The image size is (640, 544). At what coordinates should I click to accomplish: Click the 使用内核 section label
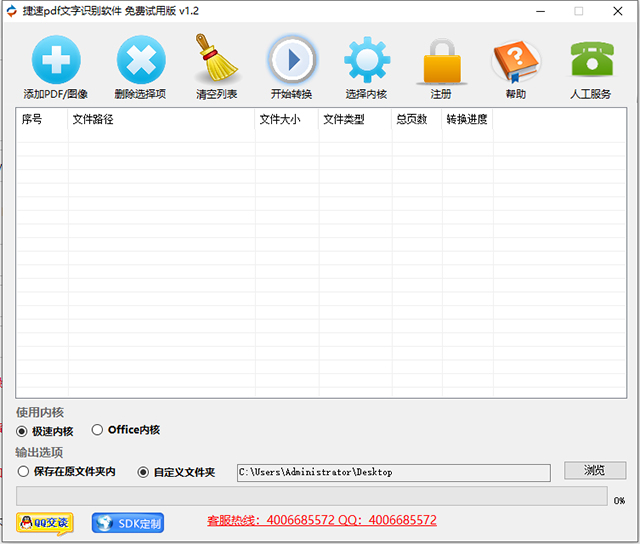coord(40,412)
